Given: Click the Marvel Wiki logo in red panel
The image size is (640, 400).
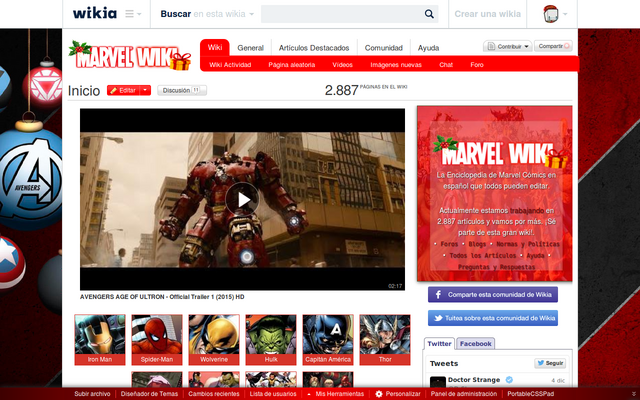Looking at the screenshot, I should 500,152.
